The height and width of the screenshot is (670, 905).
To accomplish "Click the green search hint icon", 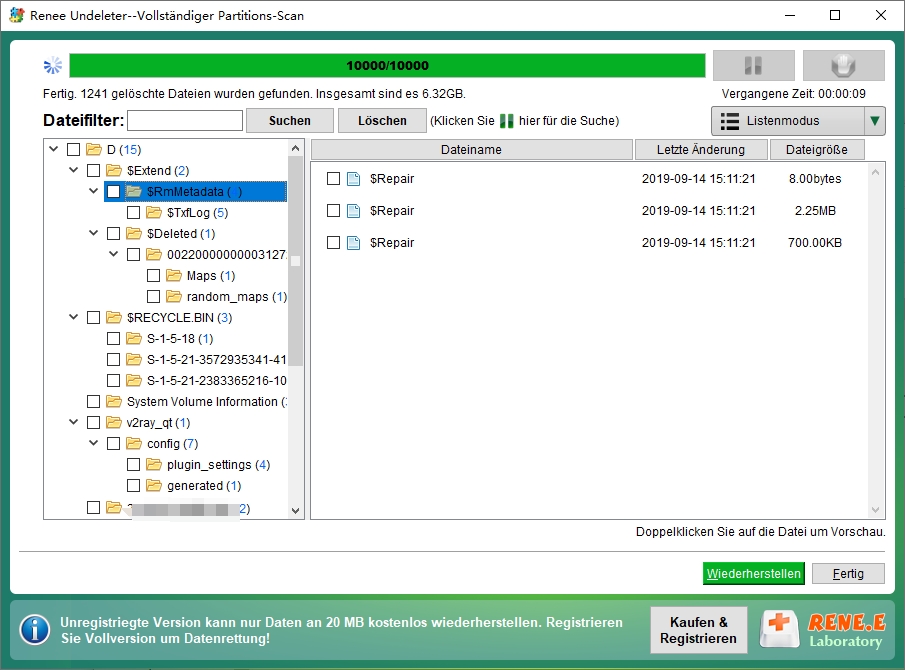I will [507, 121].
